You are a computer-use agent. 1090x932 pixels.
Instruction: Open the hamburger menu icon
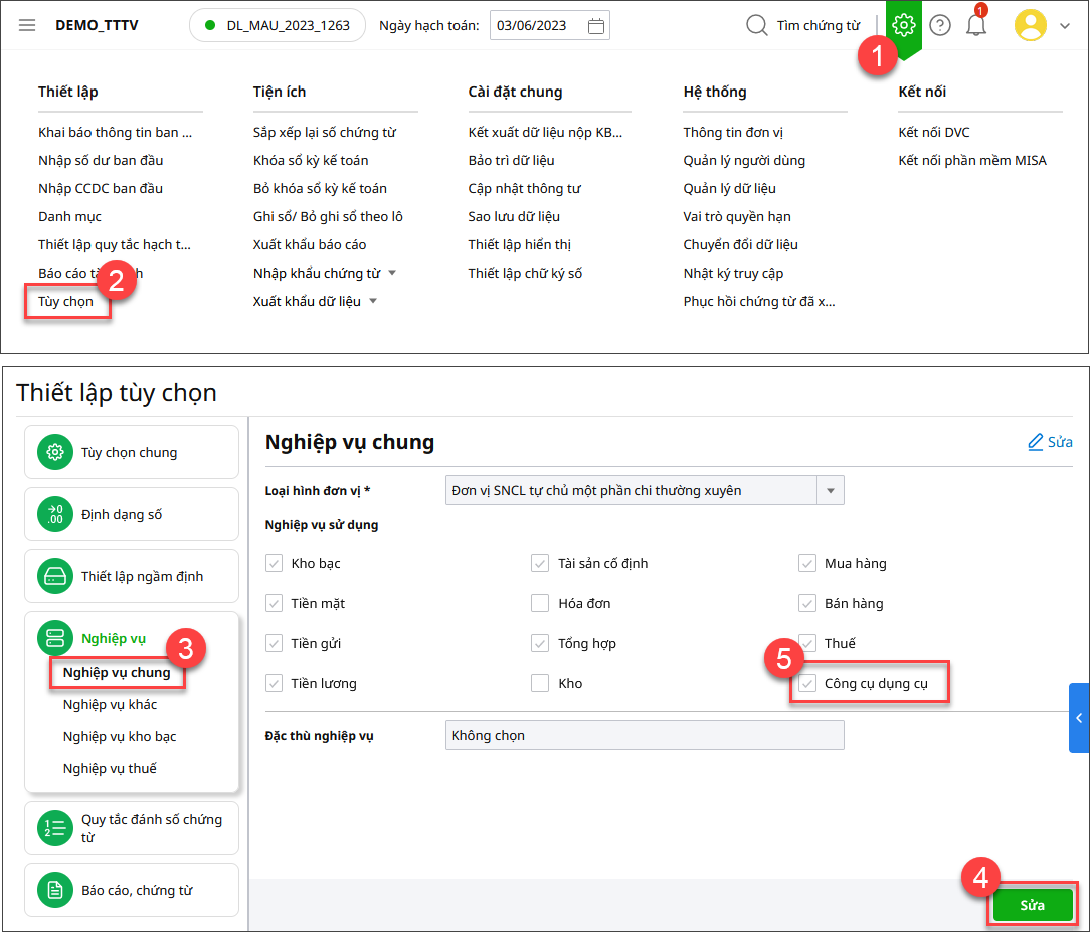(x=27, y=26)
